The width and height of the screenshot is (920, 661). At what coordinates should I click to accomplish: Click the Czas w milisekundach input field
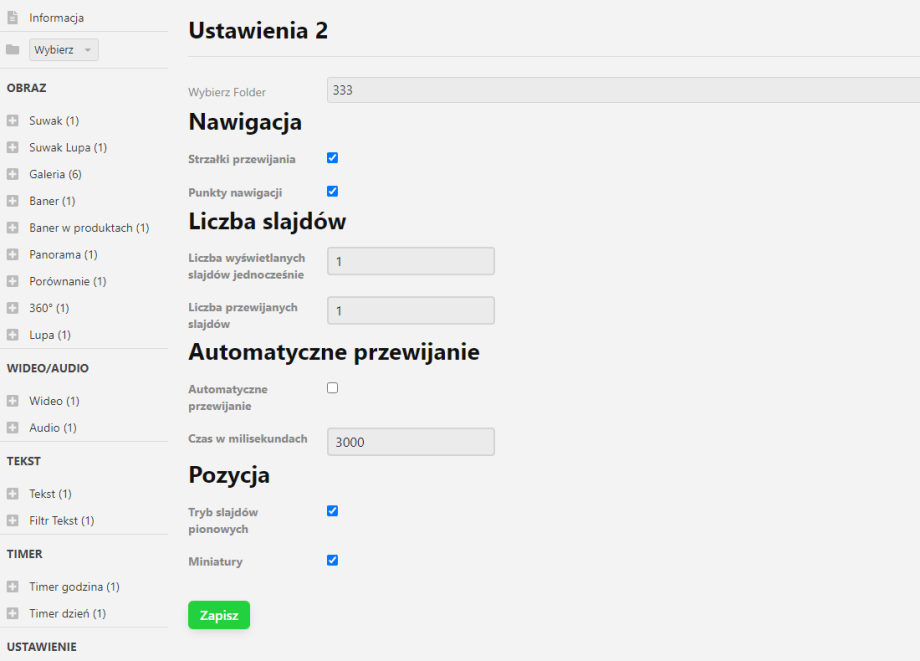(x=410, y=441)
